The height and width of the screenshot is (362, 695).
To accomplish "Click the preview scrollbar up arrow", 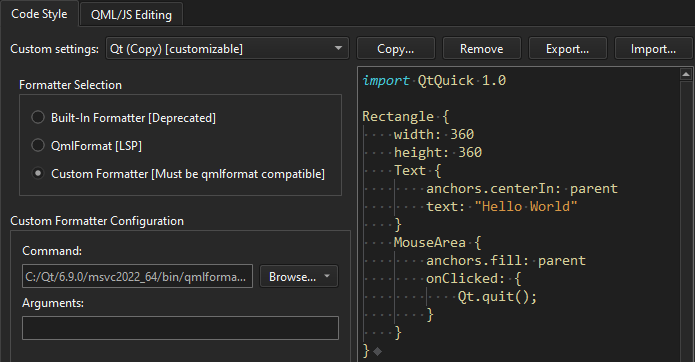I will (x=686, y=74).
